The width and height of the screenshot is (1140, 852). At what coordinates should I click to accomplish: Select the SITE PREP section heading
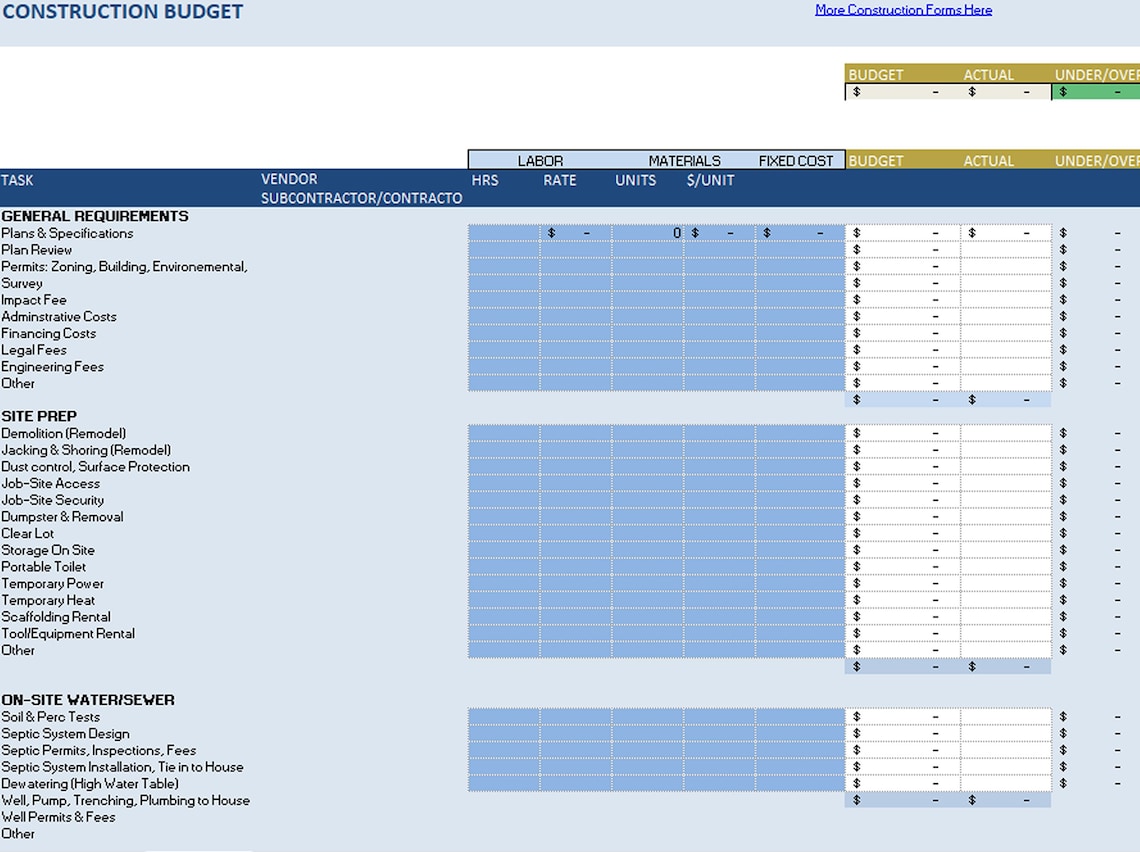click(39, 416)
